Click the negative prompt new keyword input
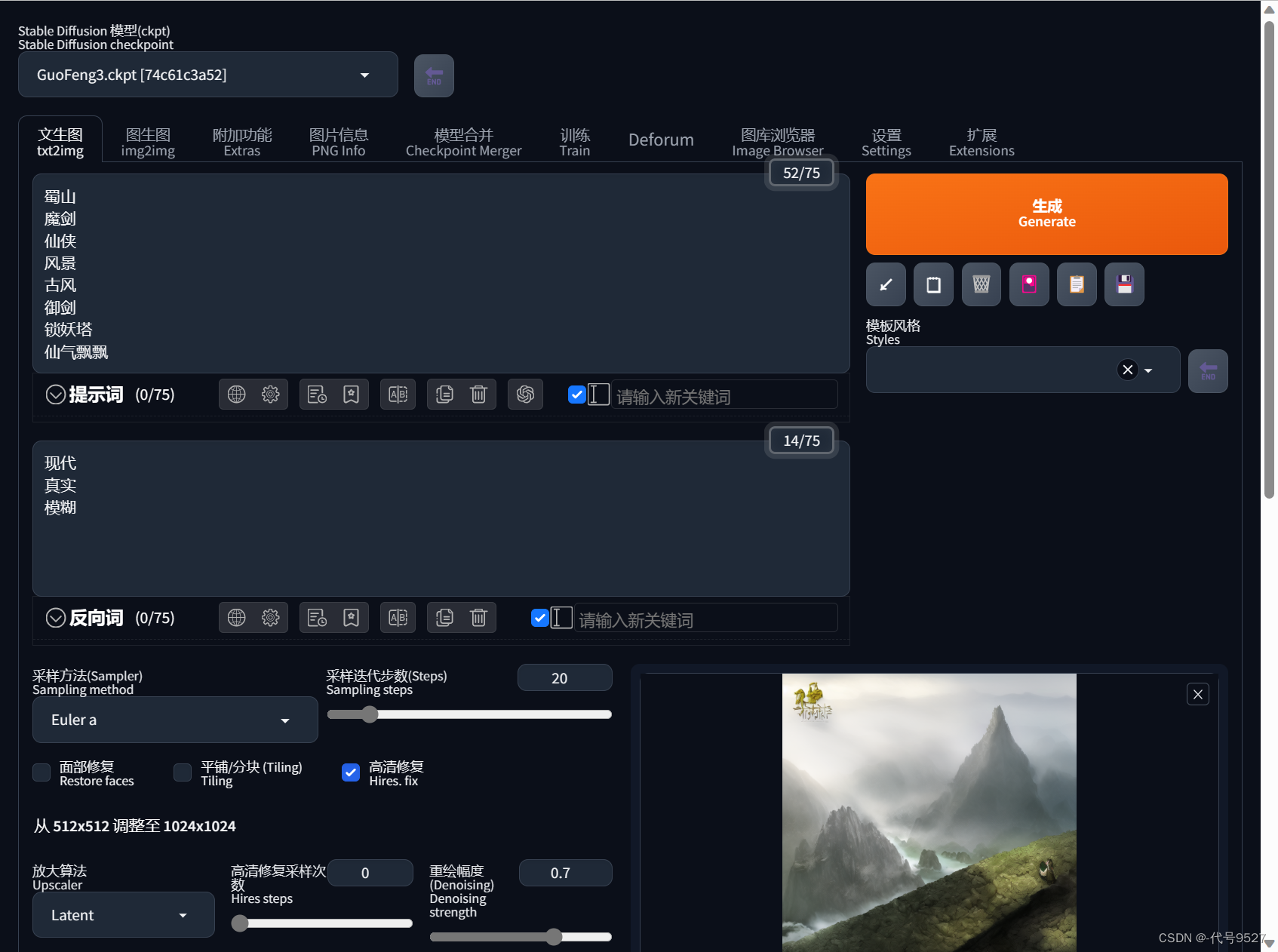The image size is (1278, 952). (706, 619)
